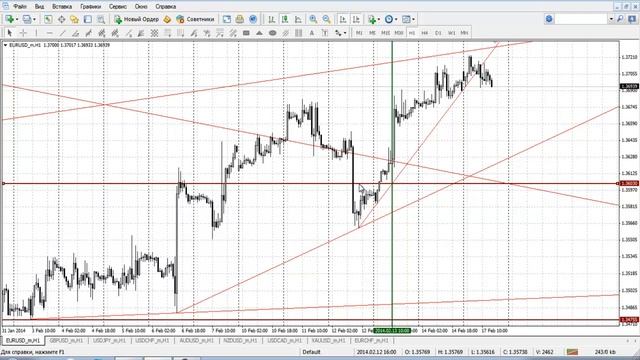Toggle the Советники auto-trading button
The height and width of the screenshot is (360, 640).
click(195, 19)
